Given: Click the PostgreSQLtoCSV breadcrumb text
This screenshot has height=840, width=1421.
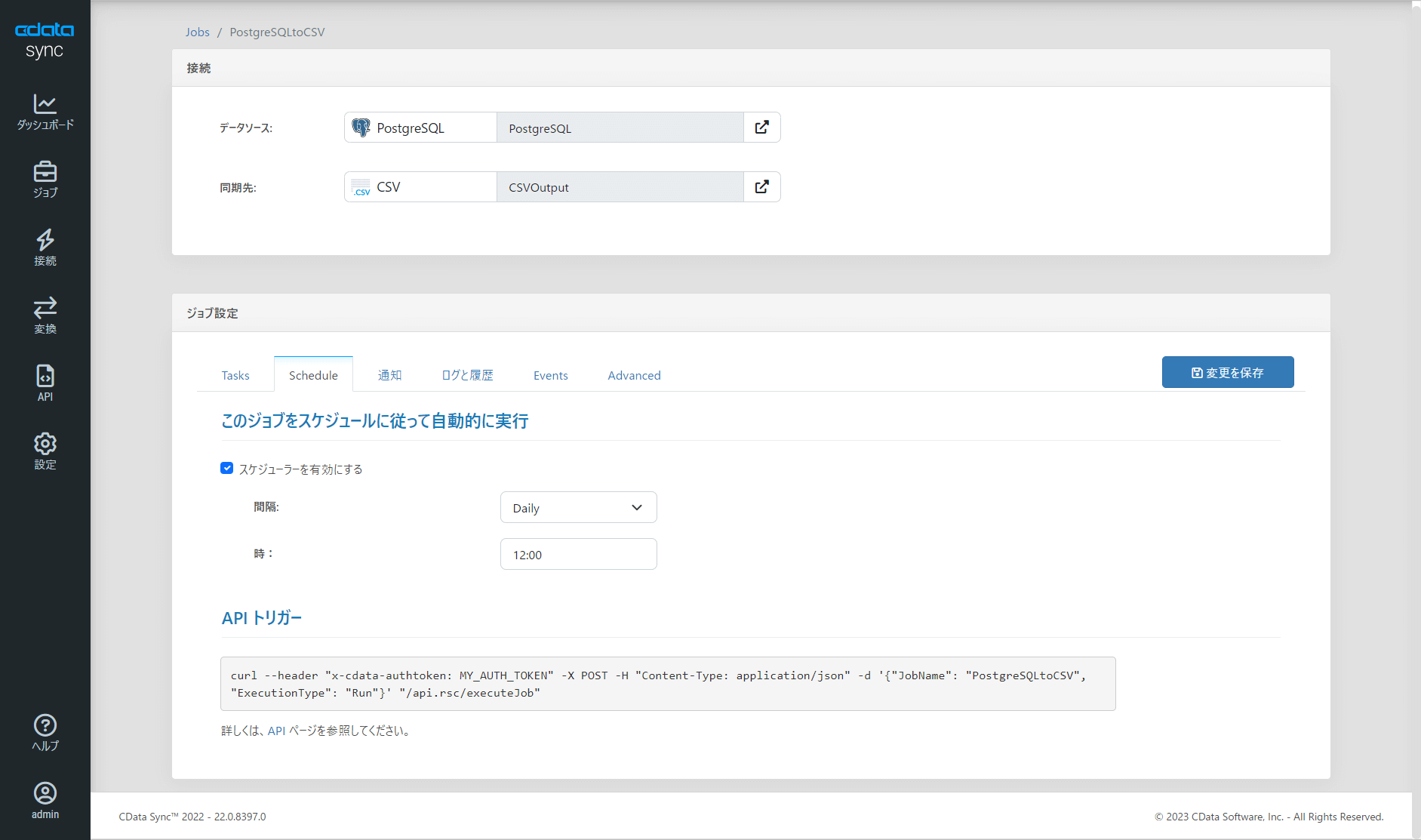Looking at the screenshot, I should (277, 32).
